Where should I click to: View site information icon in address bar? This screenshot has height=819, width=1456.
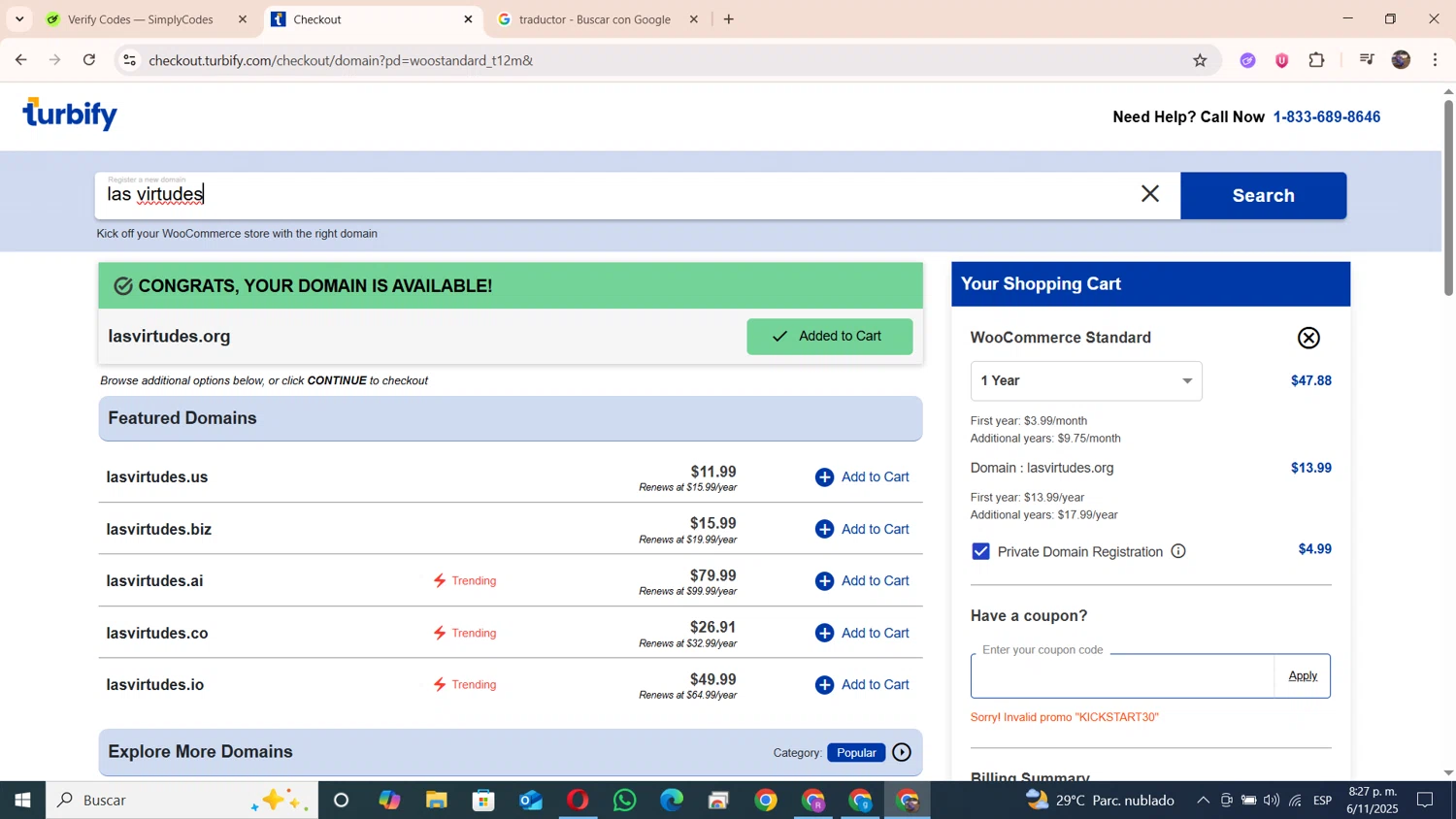(x=129, y=60)
